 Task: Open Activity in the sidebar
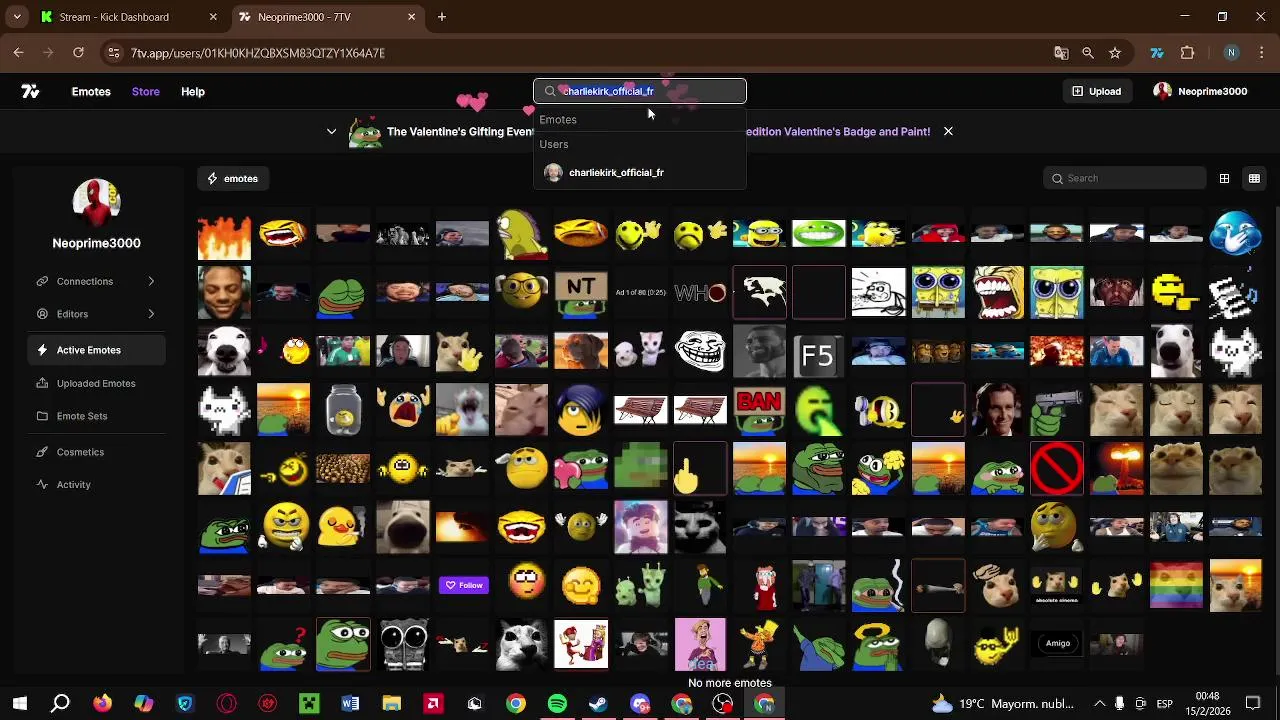[x=96, y=484]
